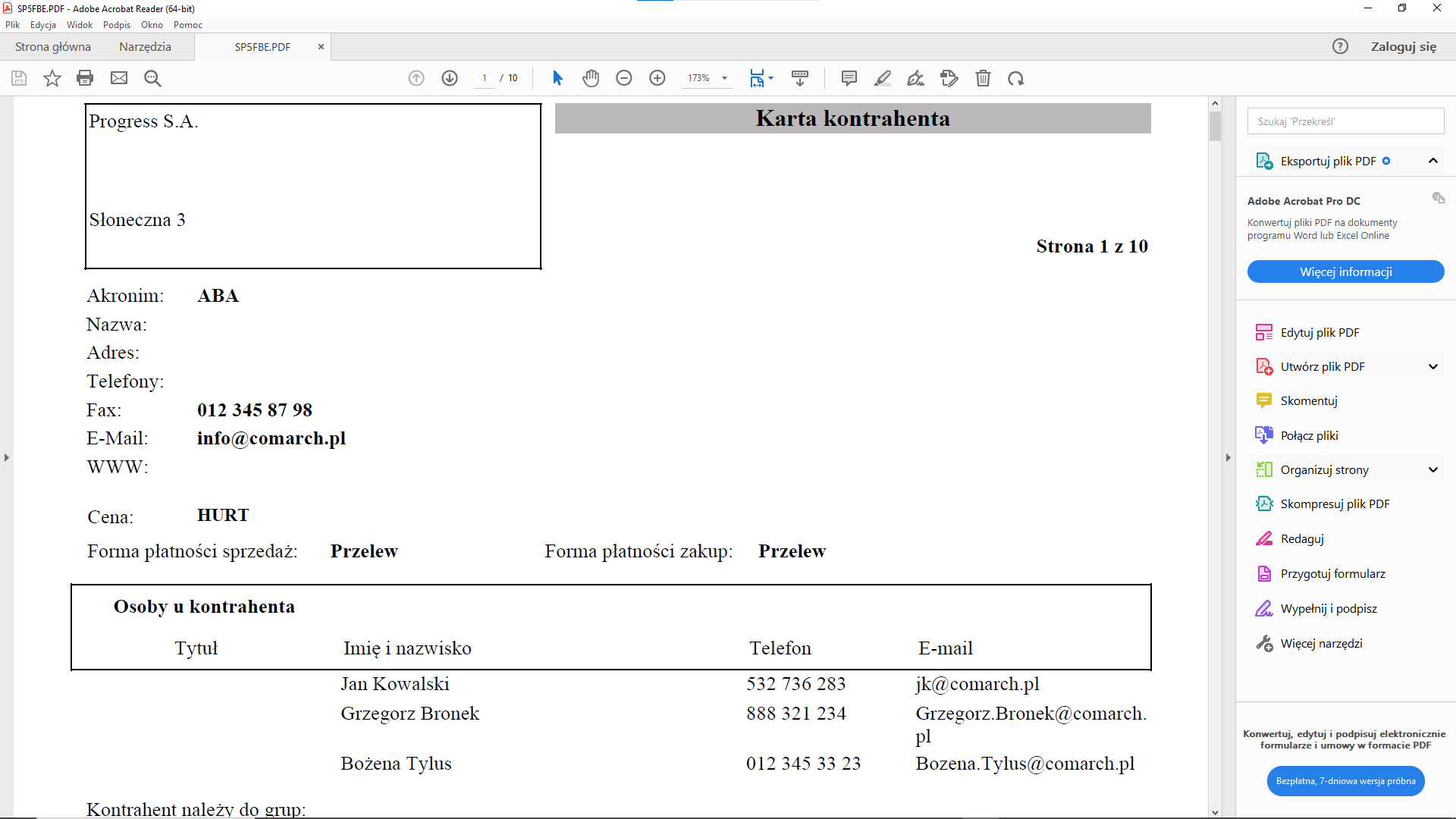Switch to the Strona główna tab
The width and height of the screenshot is (1456, 819).
[x=53, y=46]
